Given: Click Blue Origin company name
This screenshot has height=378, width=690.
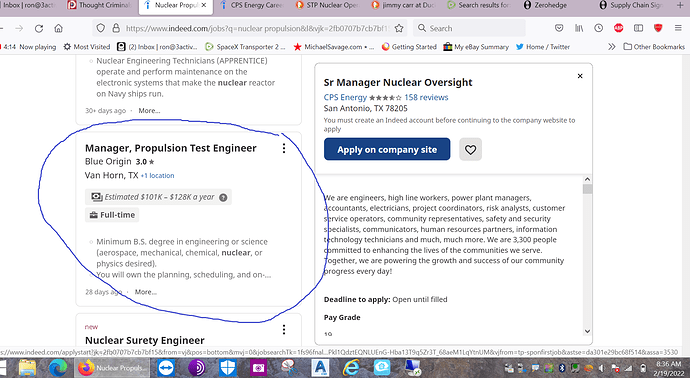Looking at the screenshot, I should point(108,161).
